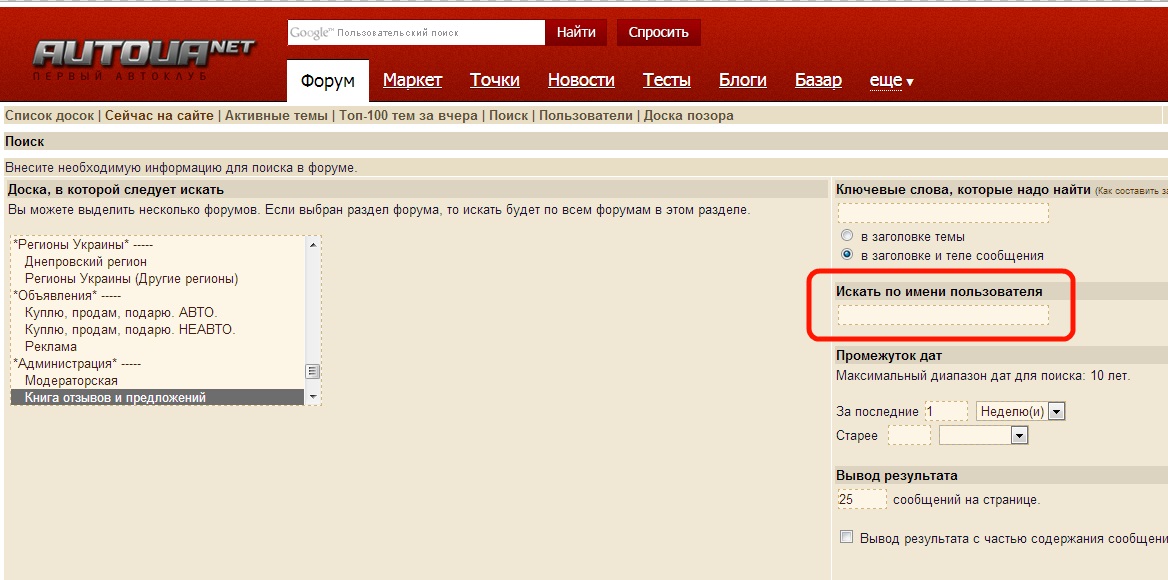Open the 'Активные темы' link
Image resolution: width=1168 pixels, height=580 pixels.
276,115
